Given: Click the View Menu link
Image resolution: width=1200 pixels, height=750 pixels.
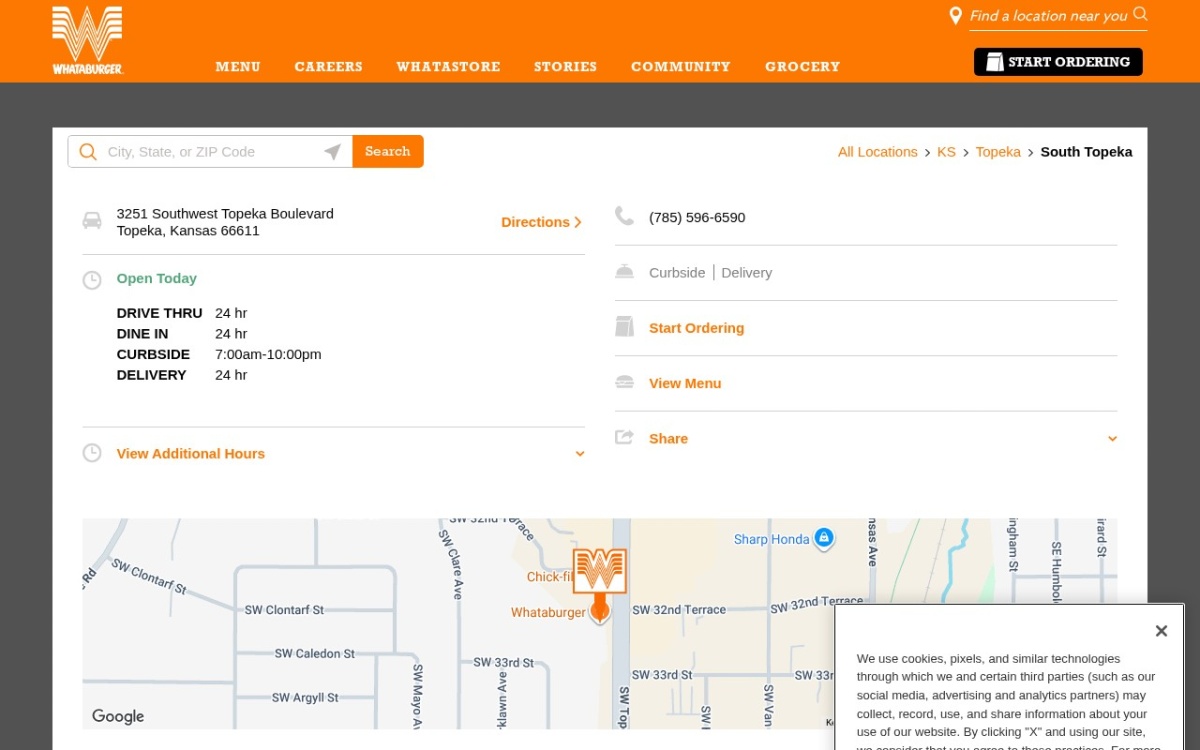Looking at the screenshot, I should pyautogui.click(x=685, y=383).
